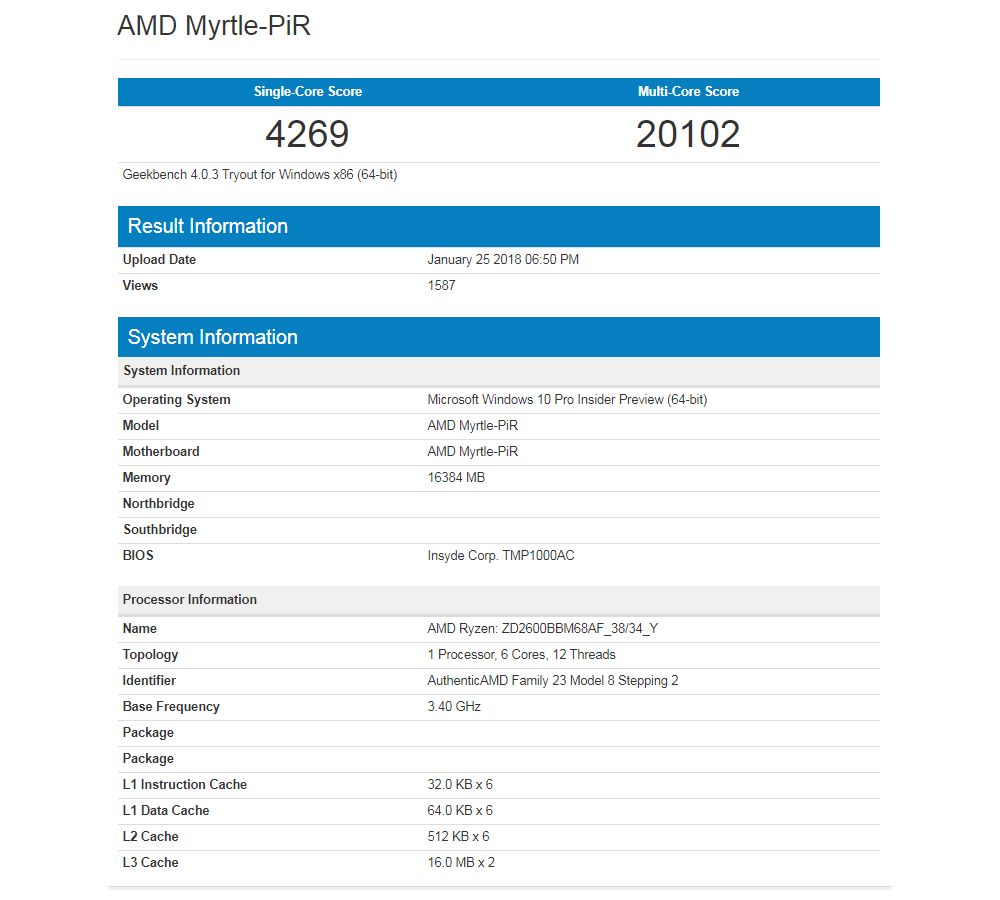Click the single-core score value 4269
Image resolution: width=1000 pixels, height=900 pixels.
coord(307,133)
